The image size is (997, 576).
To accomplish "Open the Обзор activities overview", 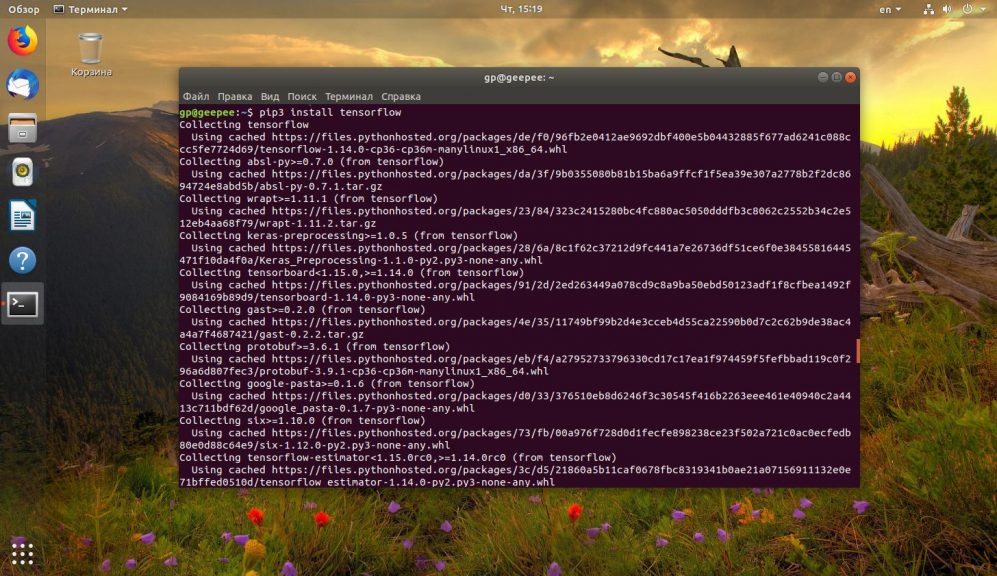I will tap(24, 9).
